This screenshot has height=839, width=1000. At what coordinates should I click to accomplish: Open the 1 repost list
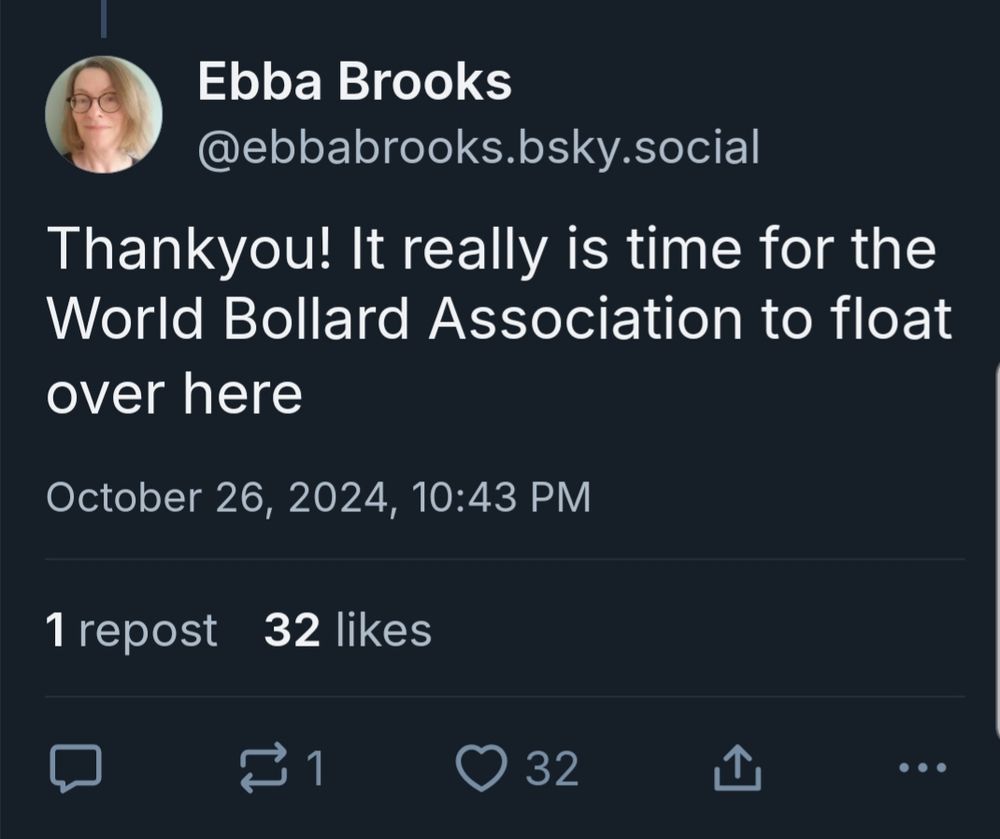(130, 628)
